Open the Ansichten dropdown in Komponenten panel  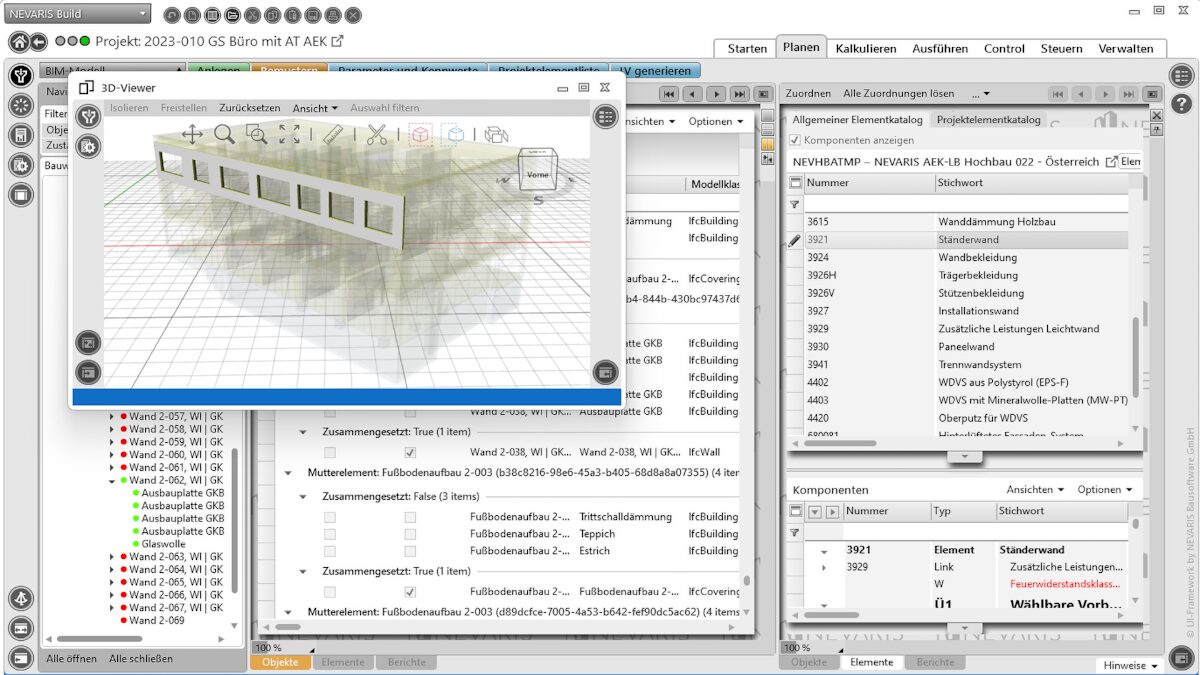pyautogui.click(x=1035, y=490)
